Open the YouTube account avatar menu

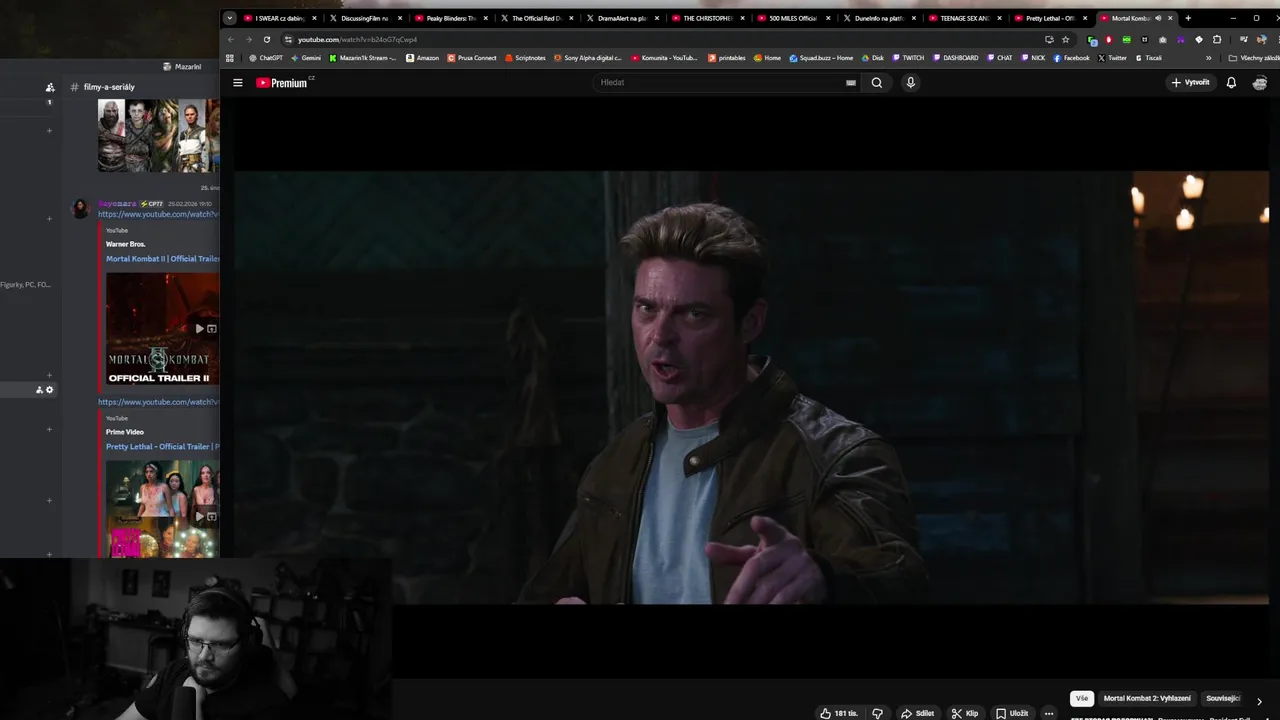(1260, 83)
